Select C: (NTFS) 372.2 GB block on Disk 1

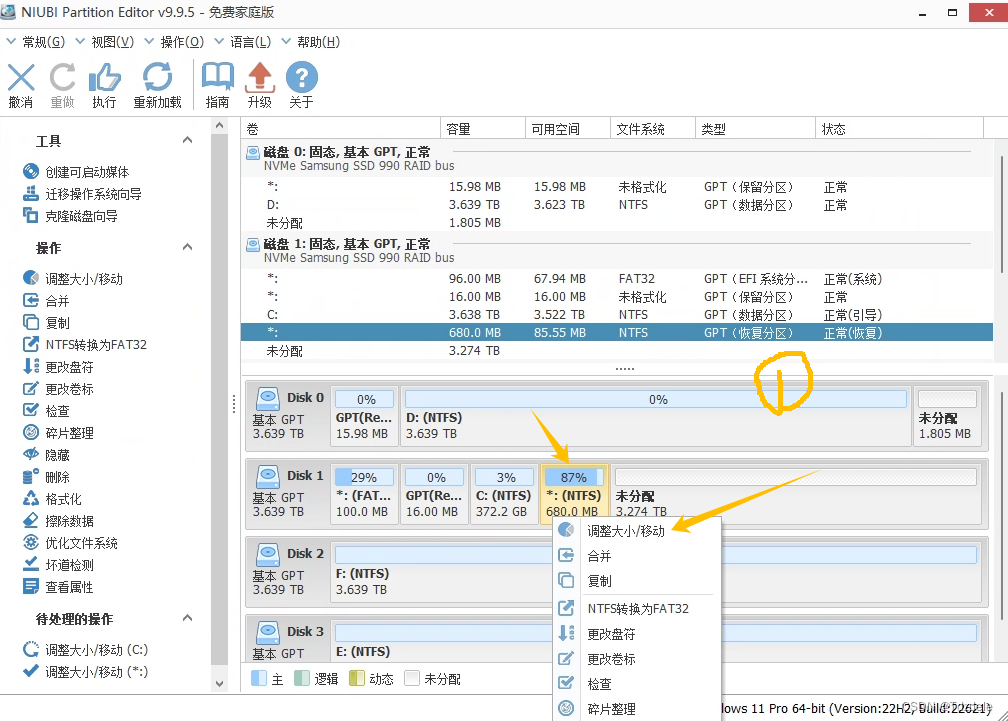[x=504, y=494]
